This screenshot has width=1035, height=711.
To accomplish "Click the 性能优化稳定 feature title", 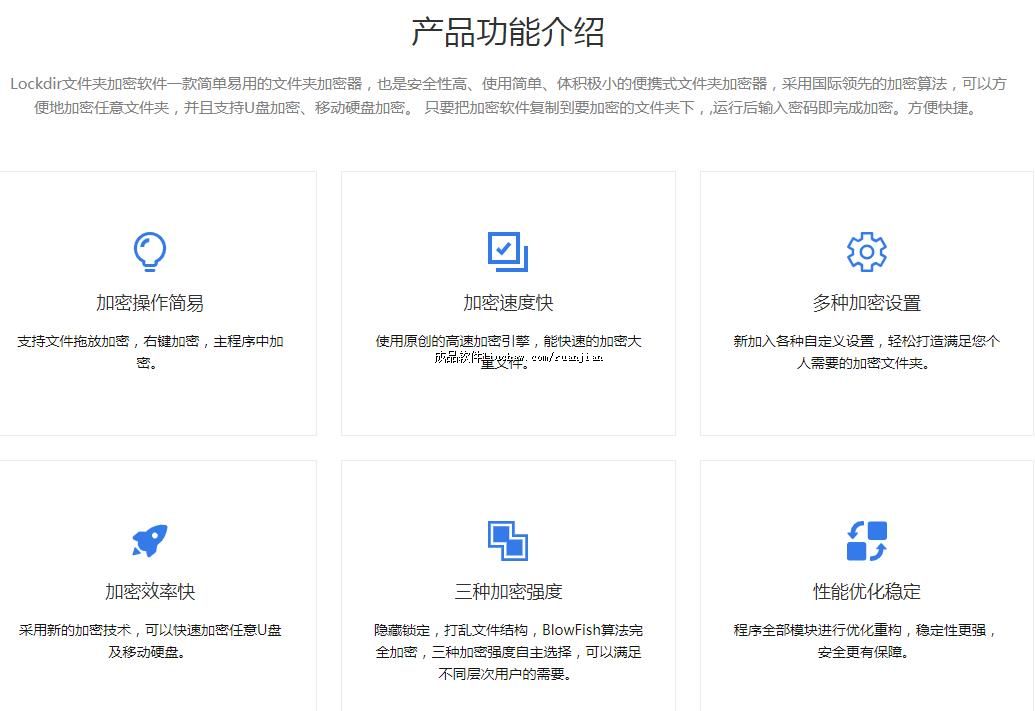I will tap(866, 592).
